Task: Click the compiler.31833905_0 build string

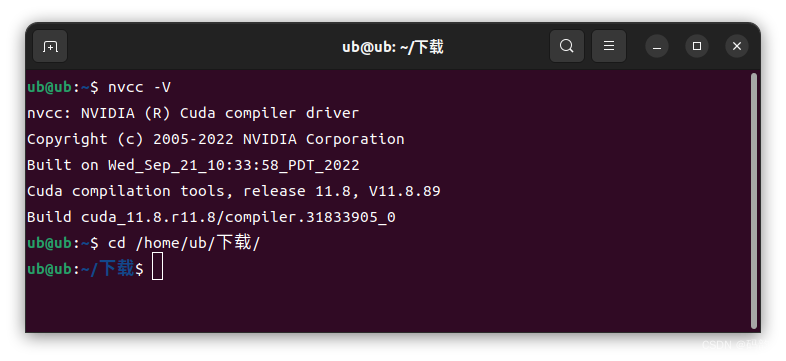Action: [315, 217]
